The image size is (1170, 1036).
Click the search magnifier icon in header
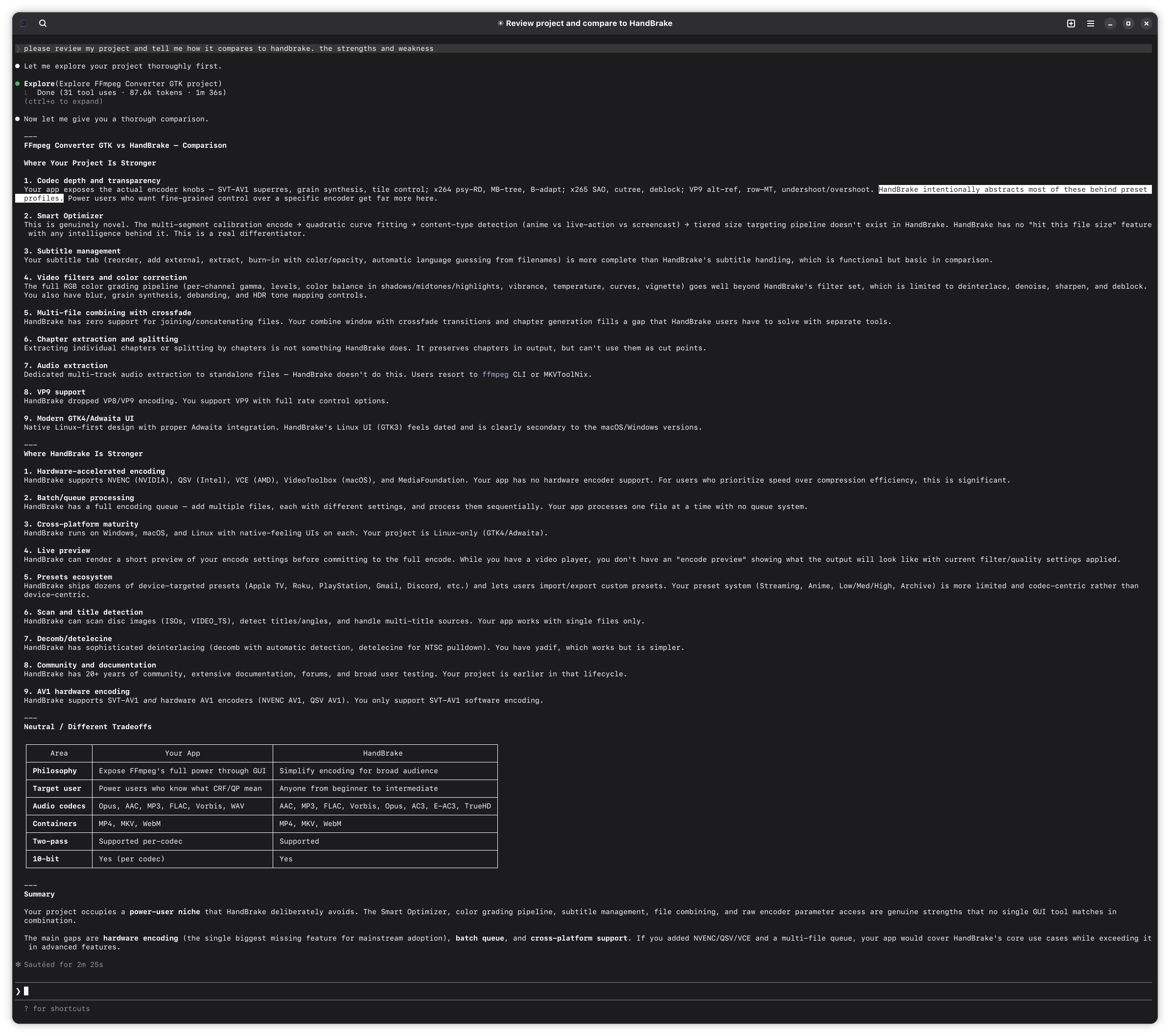(43, 23)
